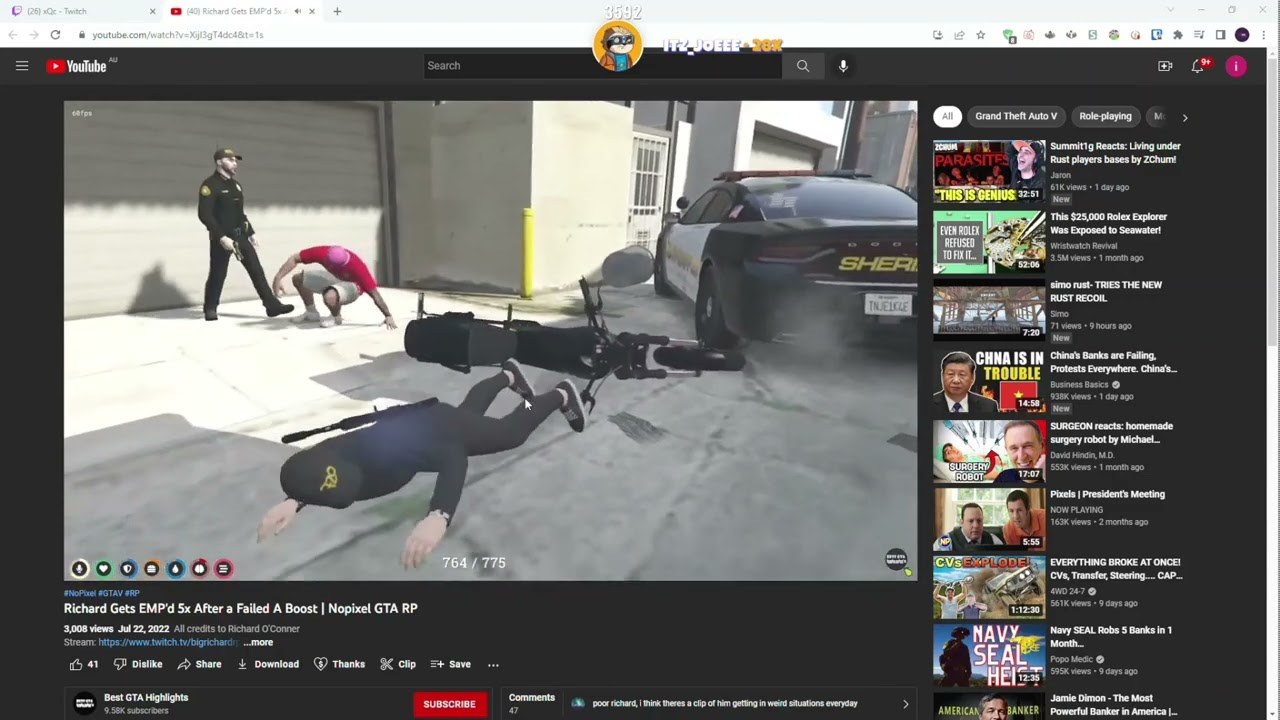Open Summit1g Reacts Rust bases video
The width and height of the screenshot is (1280, 720).
[x=1115, y=152]
